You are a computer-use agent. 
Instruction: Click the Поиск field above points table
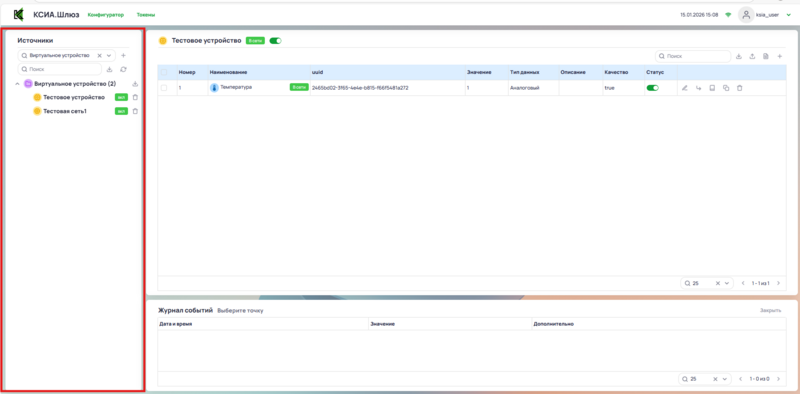tap(693, 56)
